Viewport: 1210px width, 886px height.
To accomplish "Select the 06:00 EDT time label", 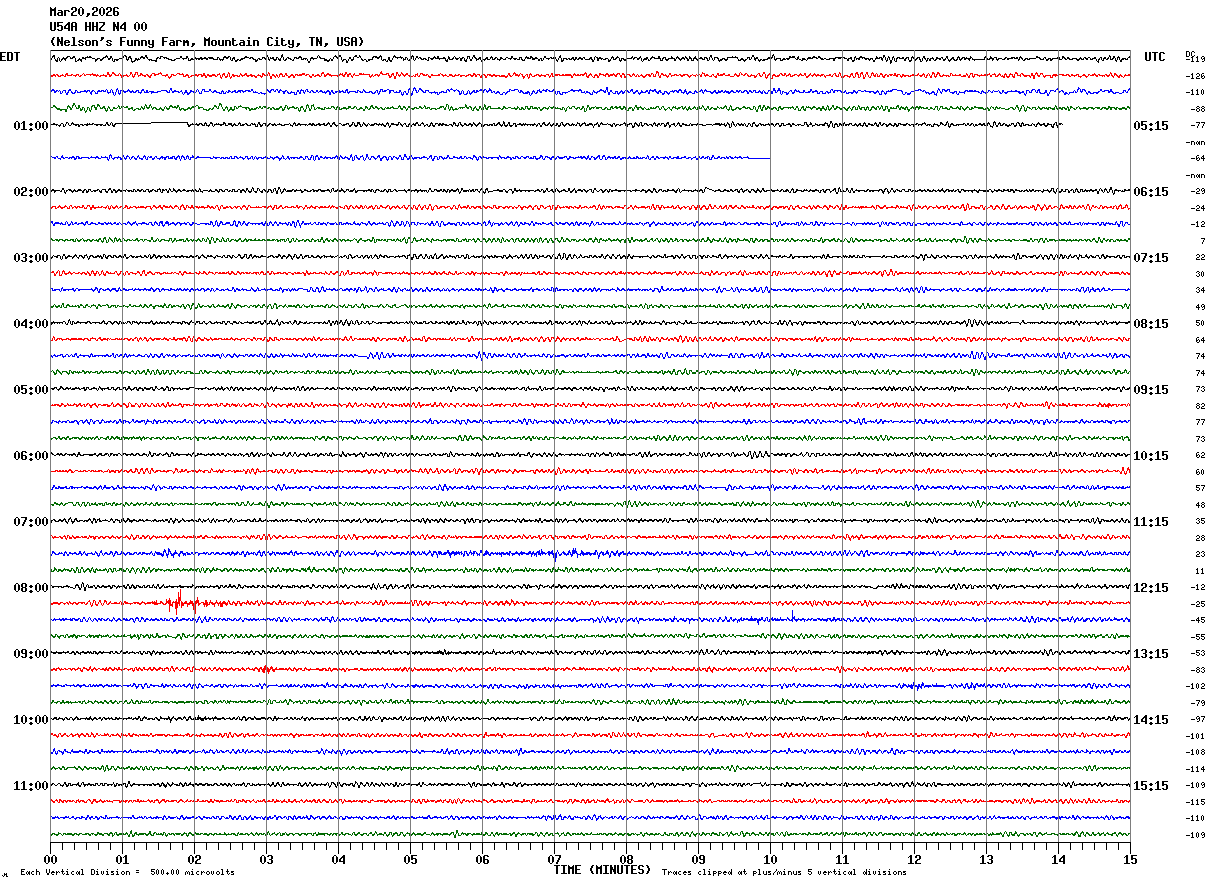I will tap(31, 456).
